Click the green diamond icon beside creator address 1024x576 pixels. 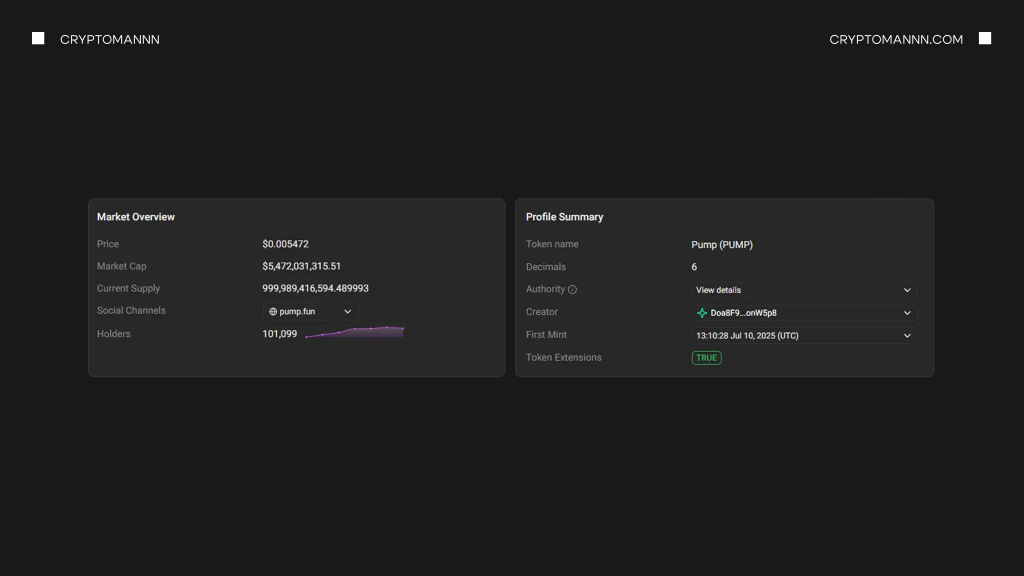point(700,312)
